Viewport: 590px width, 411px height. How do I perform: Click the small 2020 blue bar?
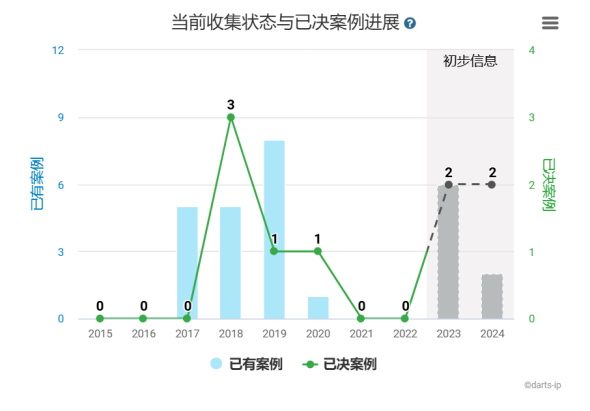coord(318,308)
